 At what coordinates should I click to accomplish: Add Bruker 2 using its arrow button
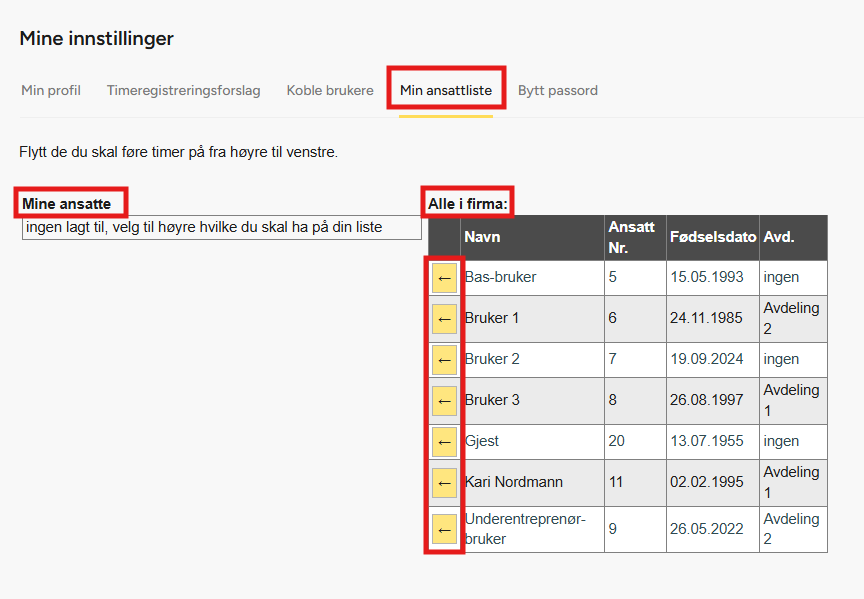[444, 360]
